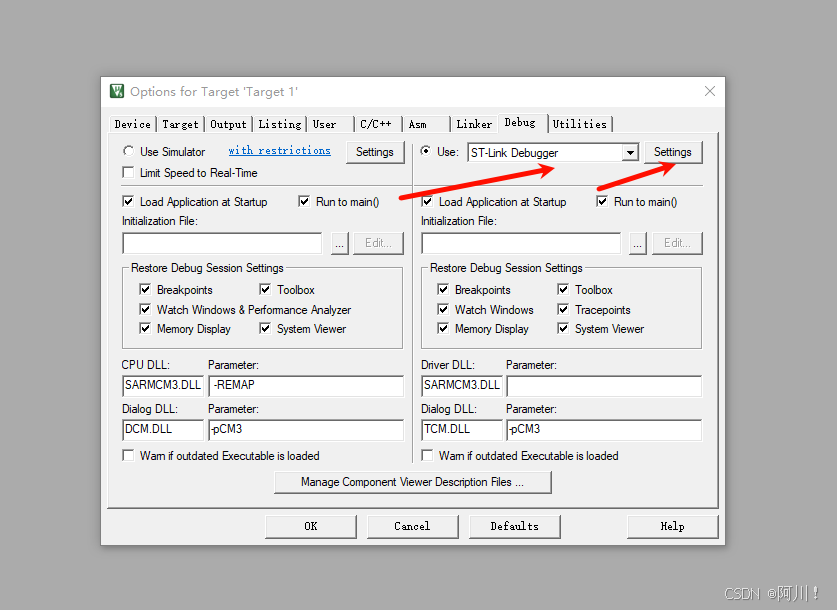The height and width of the screenshot is (610, 837).
Task: Click empty Driver DLL Parameter field
Action: click(604, 386)
